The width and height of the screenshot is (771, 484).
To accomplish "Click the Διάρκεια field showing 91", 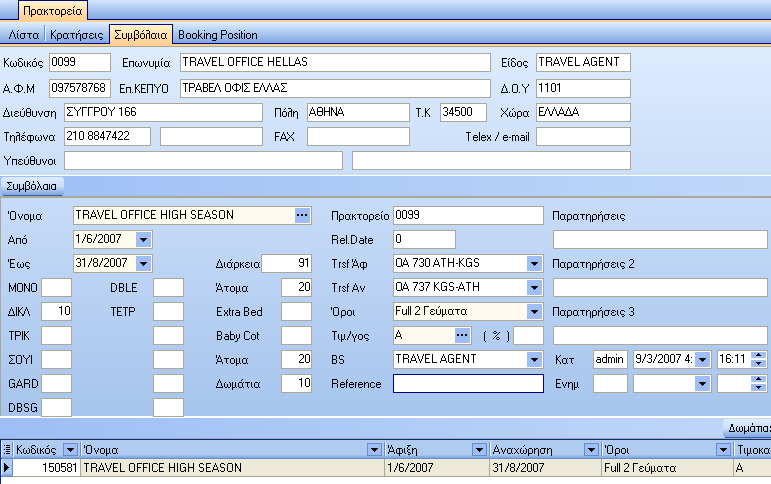I will [286, 263].
